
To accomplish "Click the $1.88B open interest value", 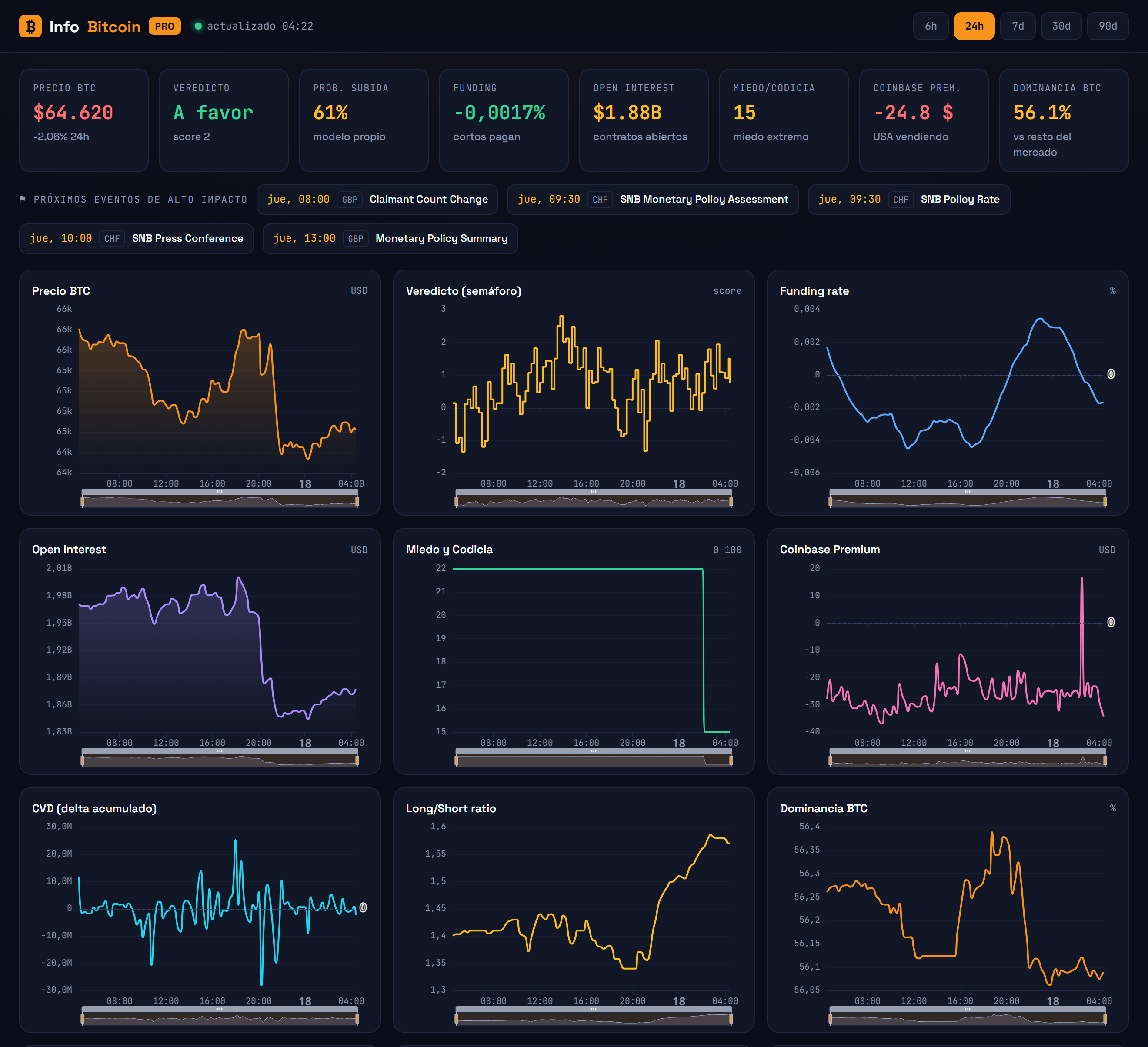I will 627,113.
